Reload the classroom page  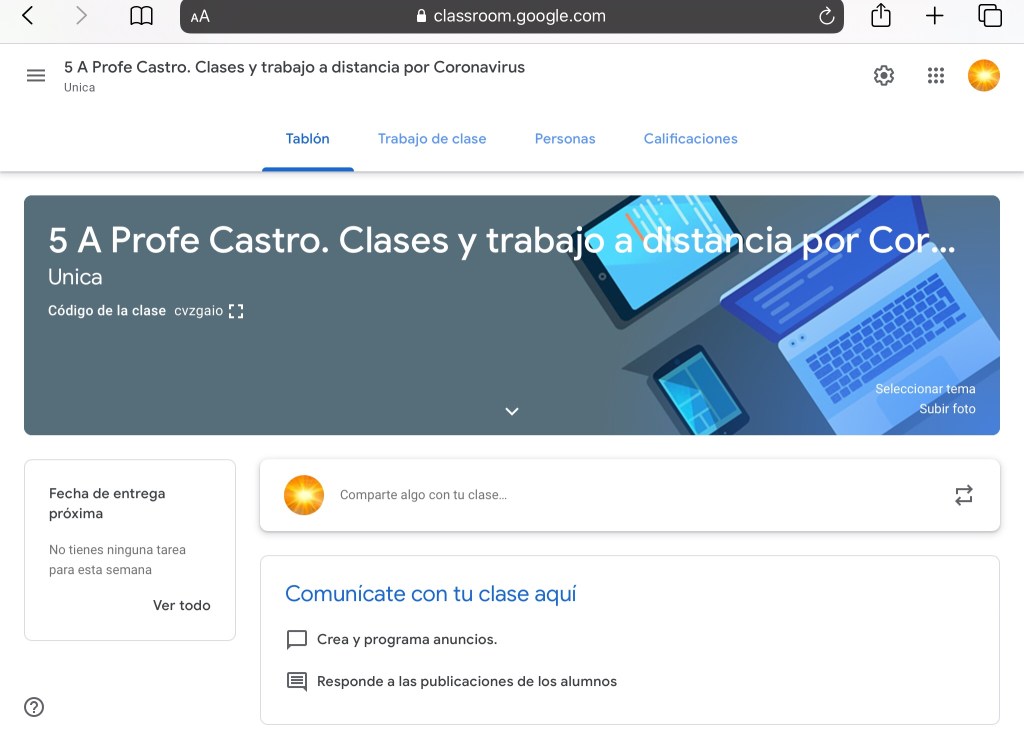point(826,16)
